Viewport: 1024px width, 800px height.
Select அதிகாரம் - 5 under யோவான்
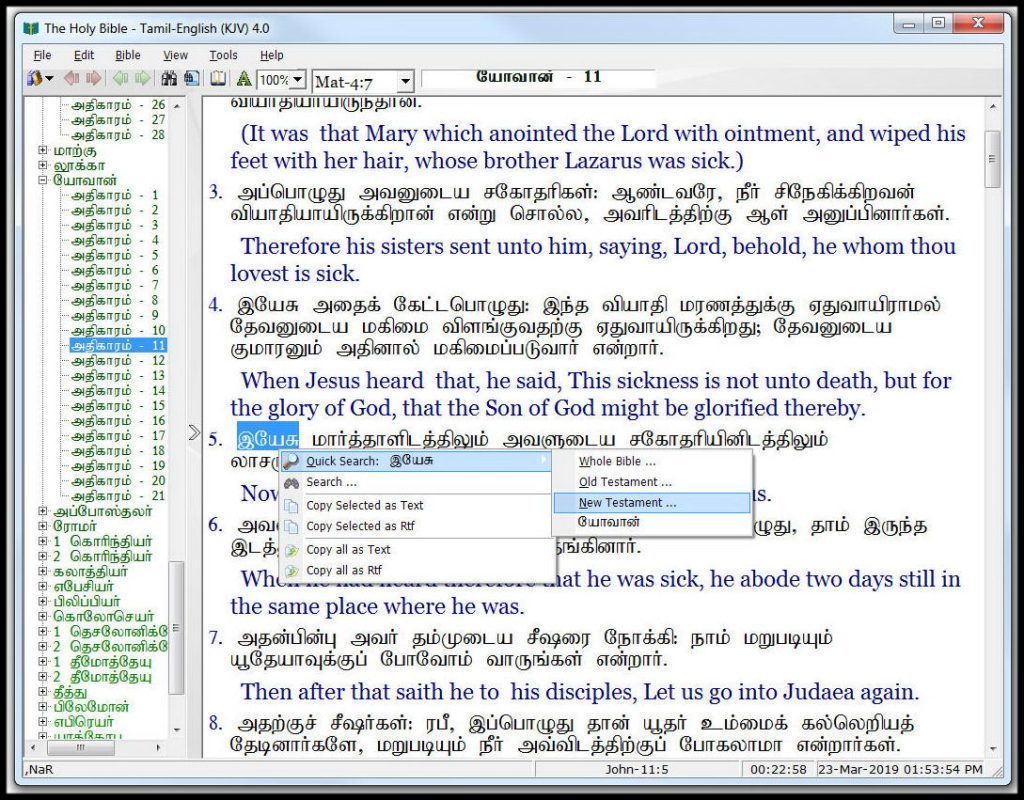point(115,255)
